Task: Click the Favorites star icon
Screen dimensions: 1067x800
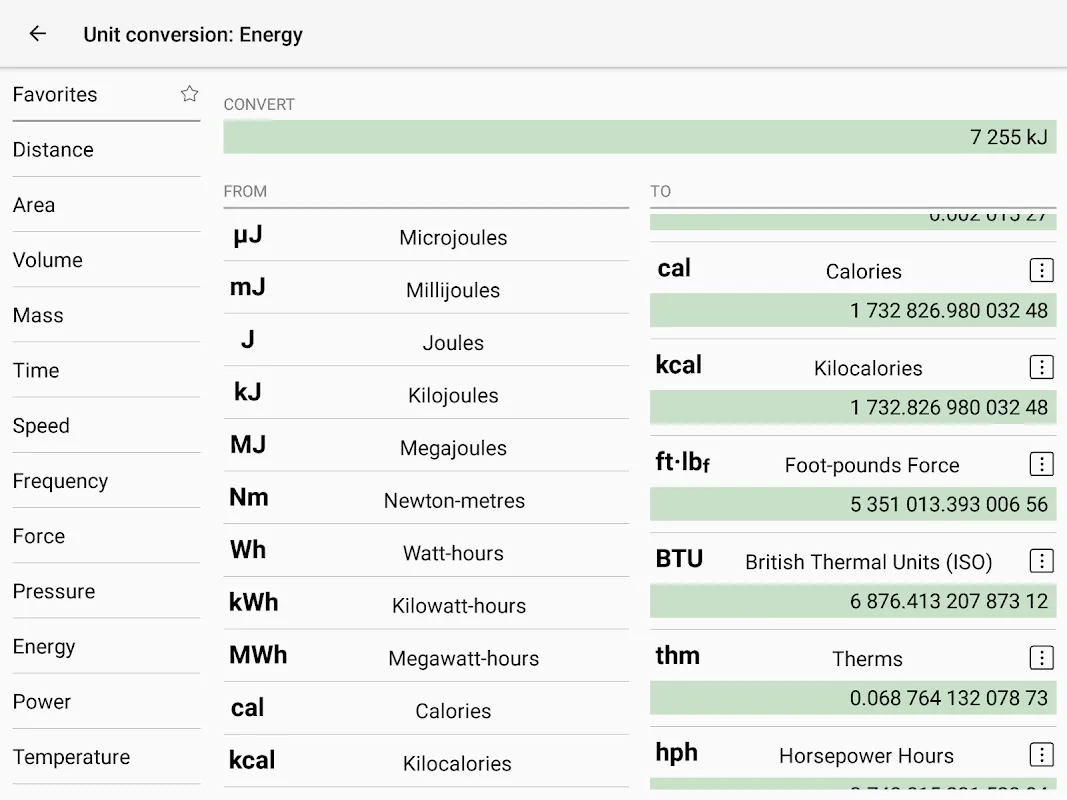Action: (189, 94)
